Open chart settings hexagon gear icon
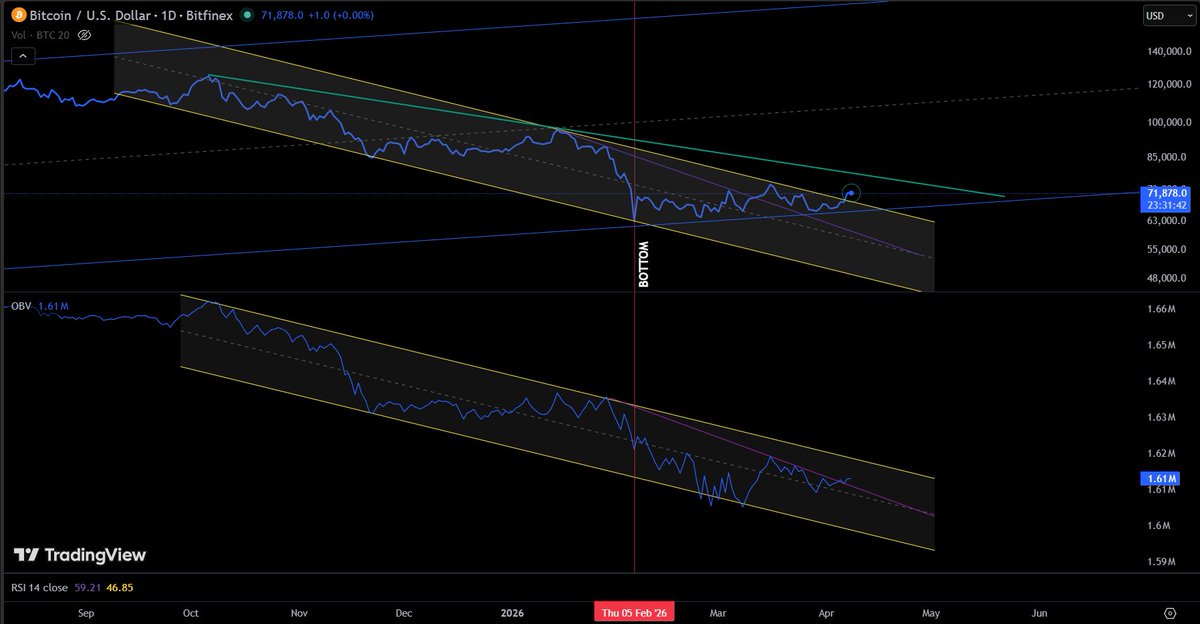Screen dimensions: 1200x624 tap(1169, 612)
